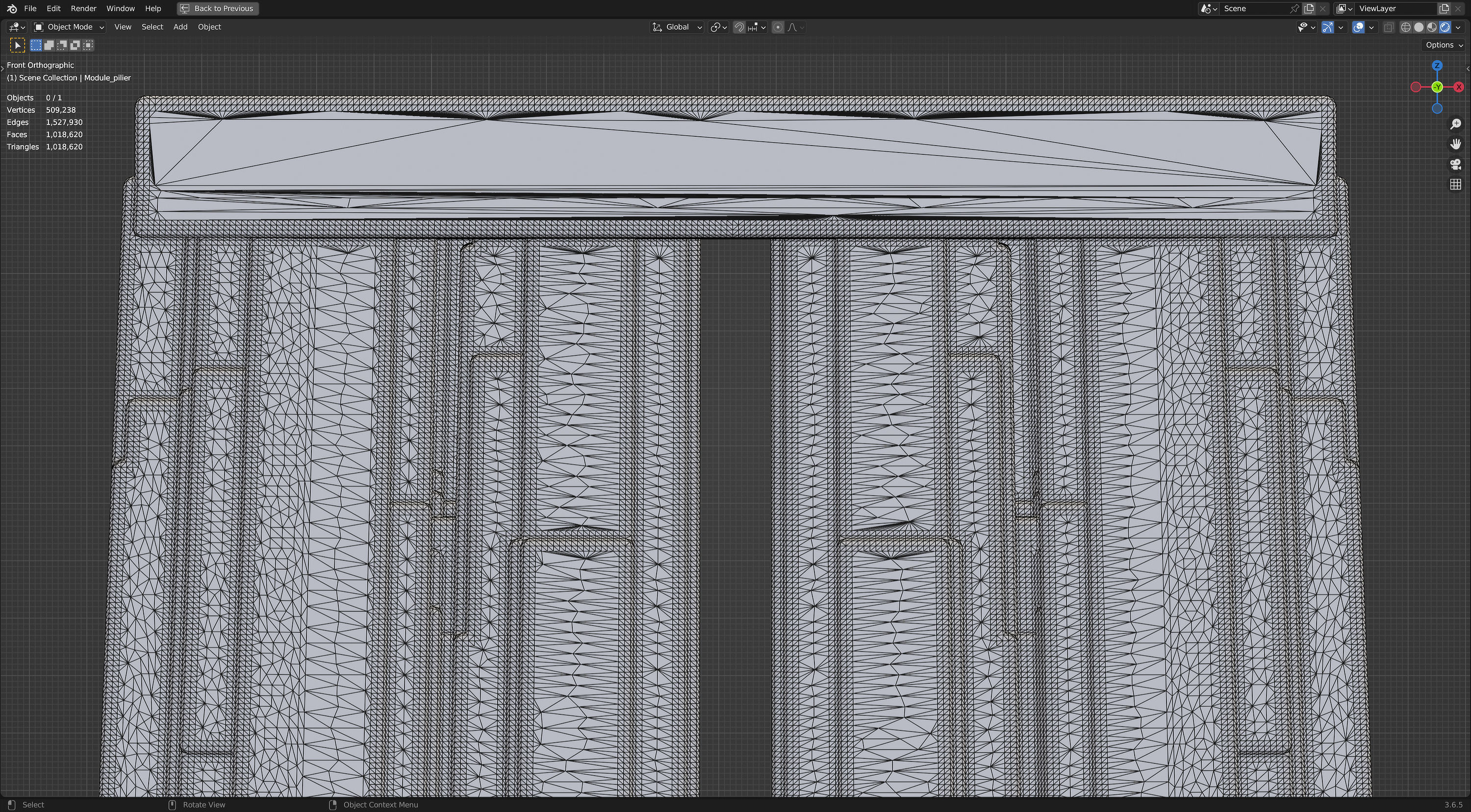Open the proportional editing falloff dropdown
The width and height of the screenshot is (1471, 812).
pos(795,27)
